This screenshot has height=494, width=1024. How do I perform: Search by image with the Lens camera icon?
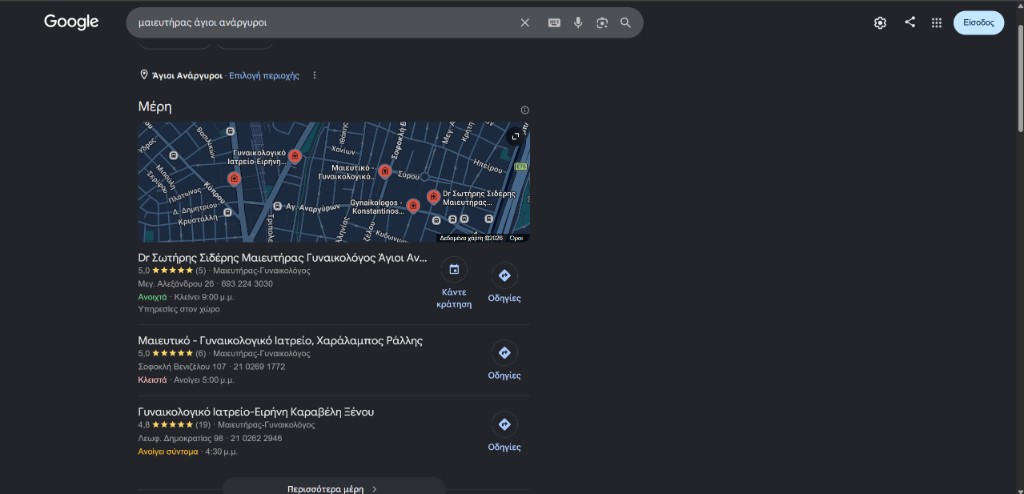tap(601, 23)
